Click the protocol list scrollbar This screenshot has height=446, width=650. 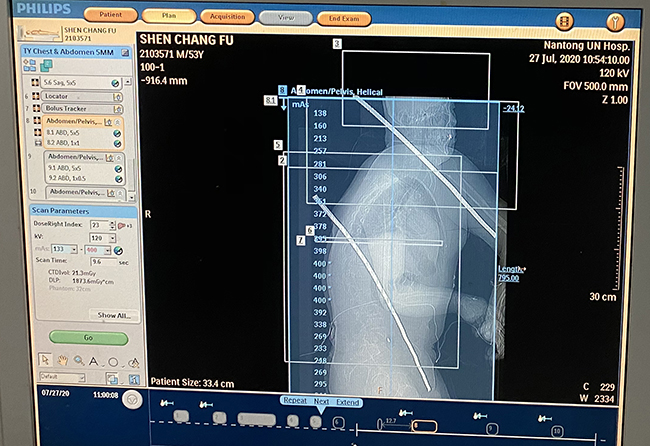pos(129,130)
